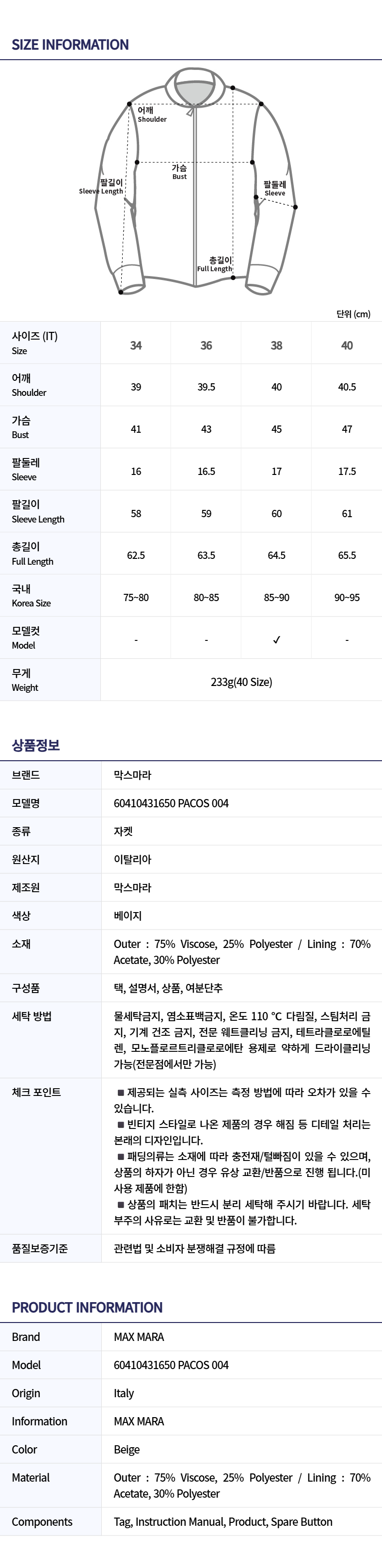Click the 85~90 Korea size cell
Screen dimensions: 382x1568
pyautogui.click(x=277, y=598)
